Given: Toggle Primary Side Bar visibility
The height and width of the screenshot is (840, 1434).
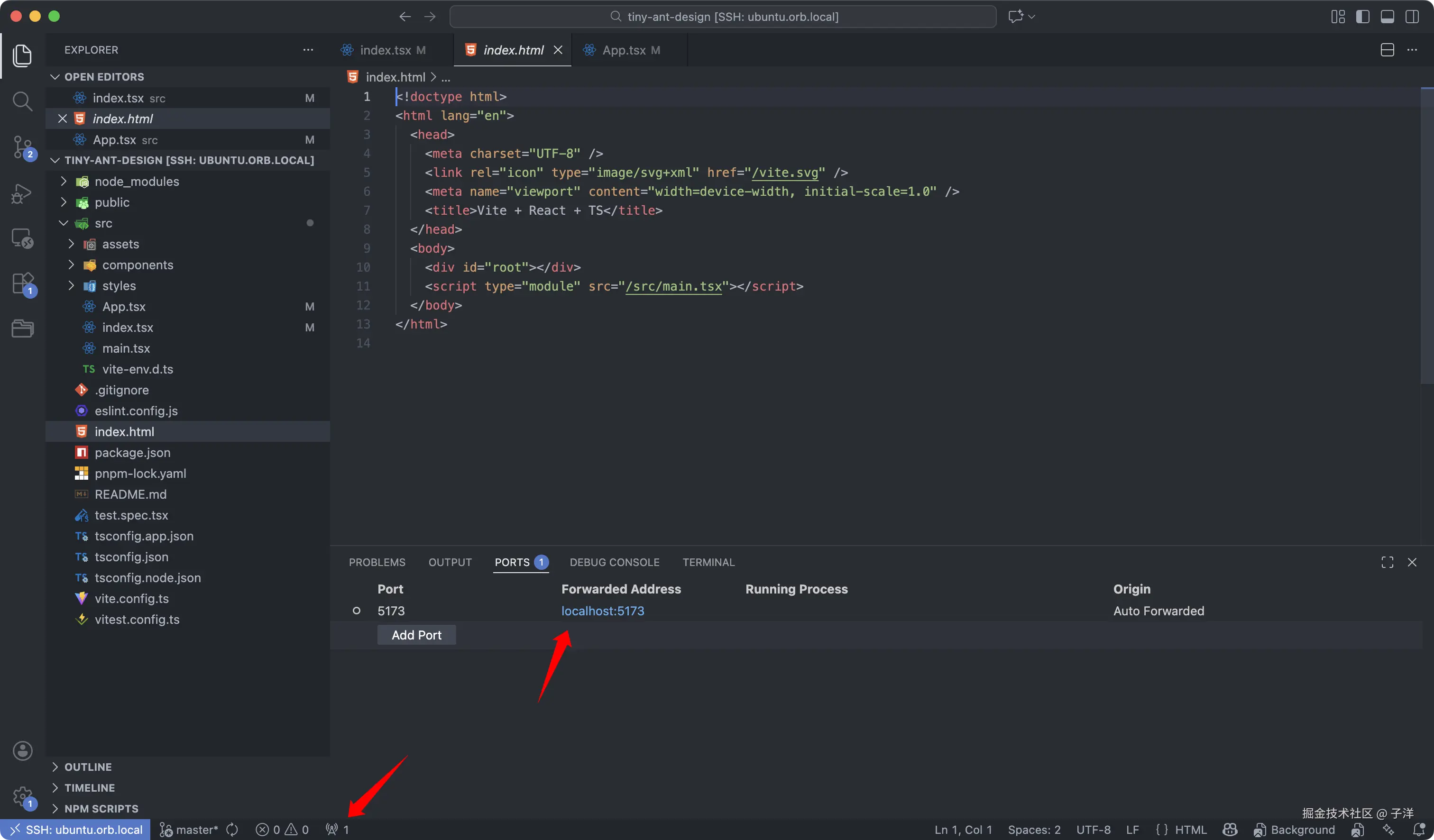Looking at the screenshot, I should coord(1362,17).
